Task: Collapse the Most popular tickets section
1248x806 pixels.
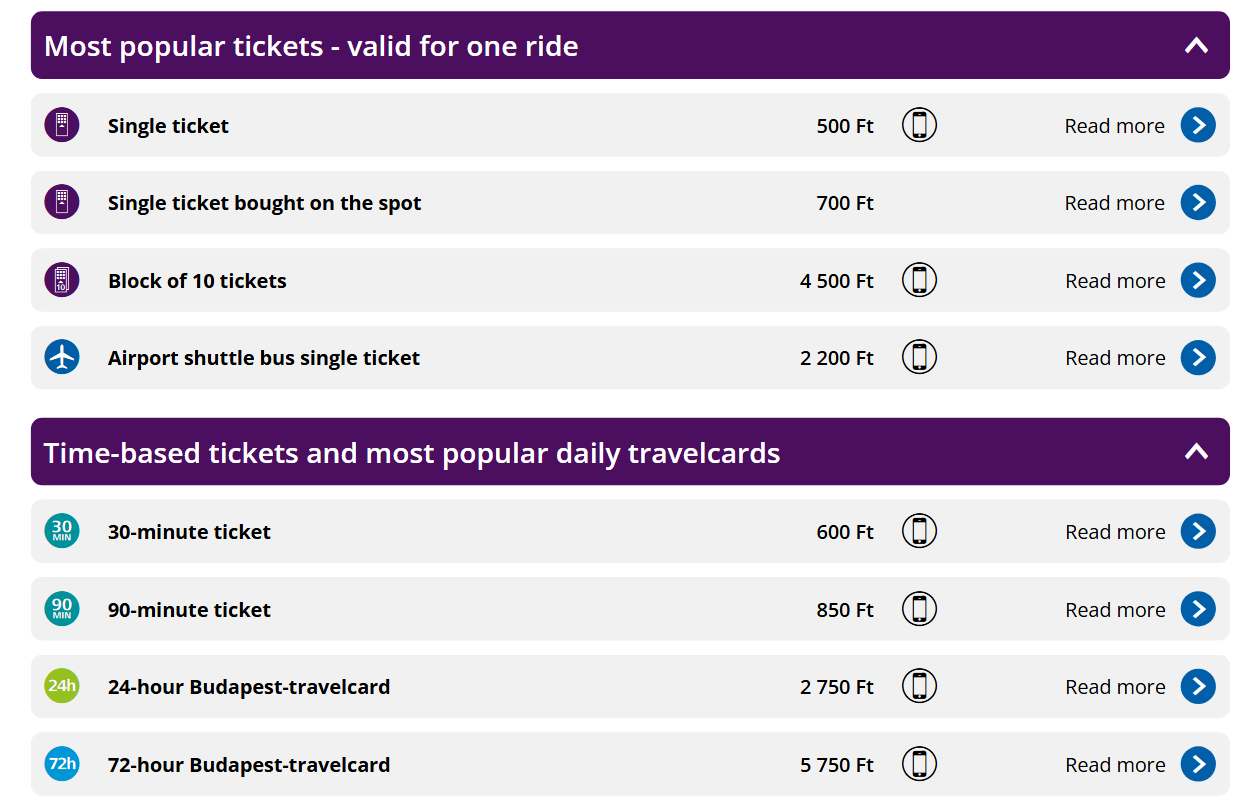Action: pyautogui.click(x=1196, y=45)
